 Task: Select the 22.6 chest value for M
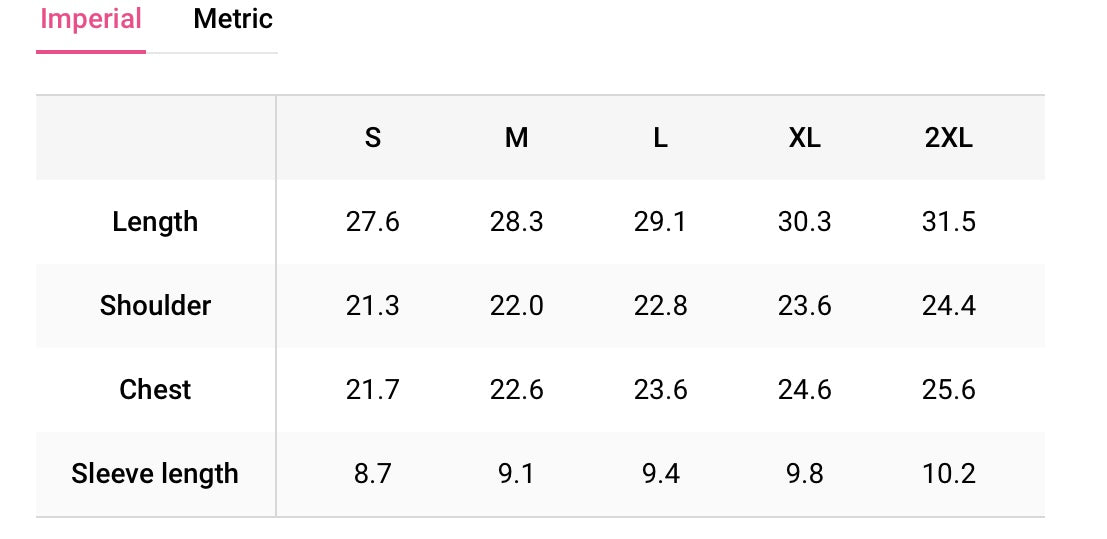coord(517,390)
